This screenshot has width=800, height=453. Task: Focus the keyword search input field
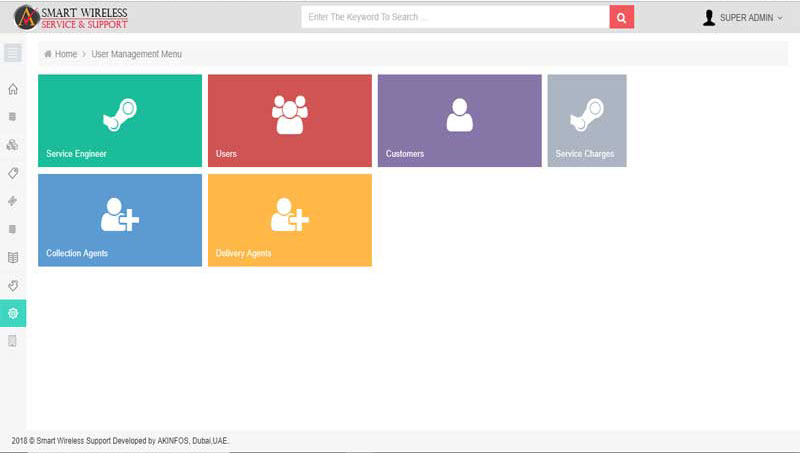pyautogui.click(x=455, y=17)
